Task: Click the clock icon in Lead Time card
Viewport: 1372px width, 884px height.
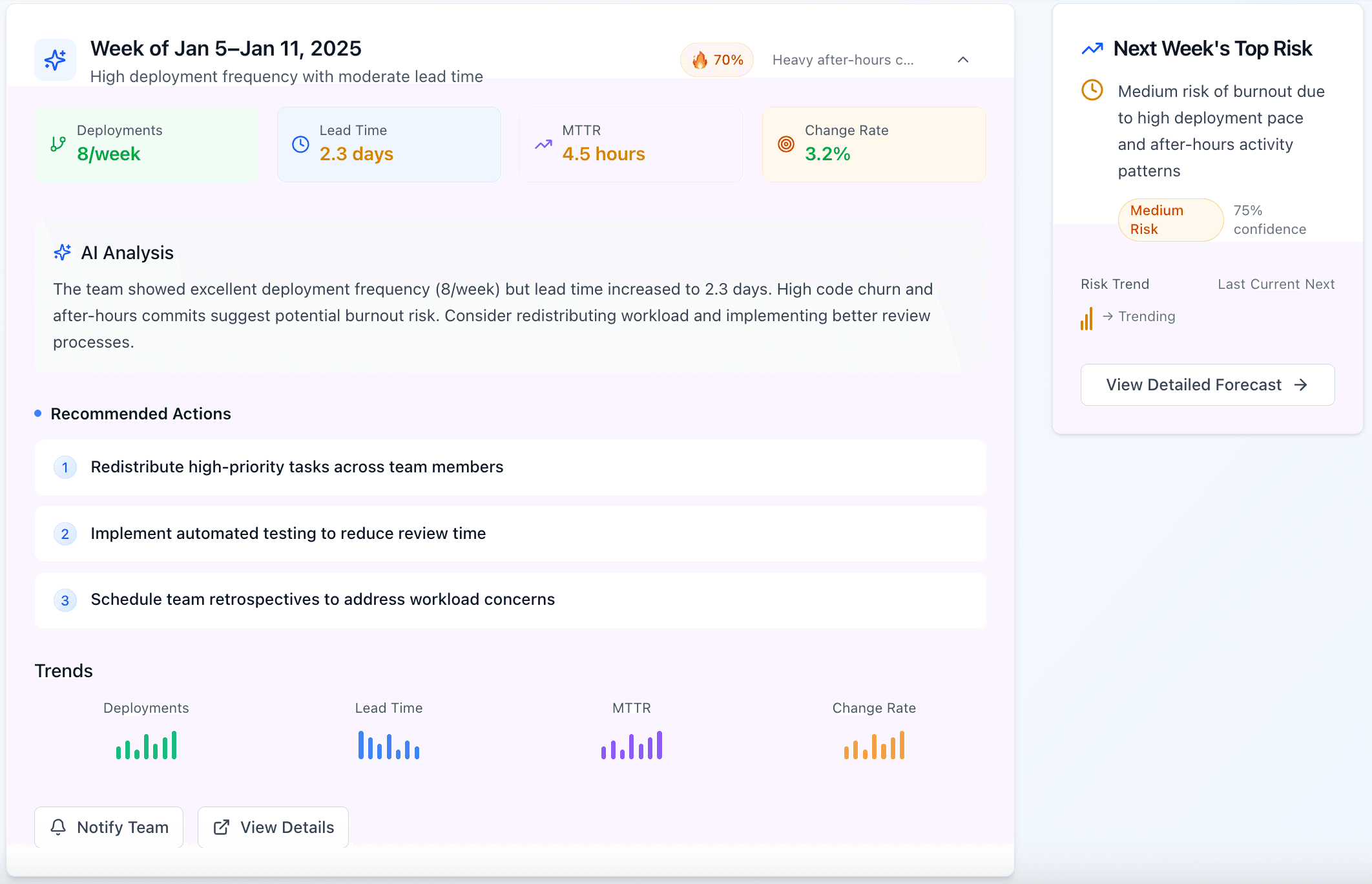Action: [x=300, y=144]
